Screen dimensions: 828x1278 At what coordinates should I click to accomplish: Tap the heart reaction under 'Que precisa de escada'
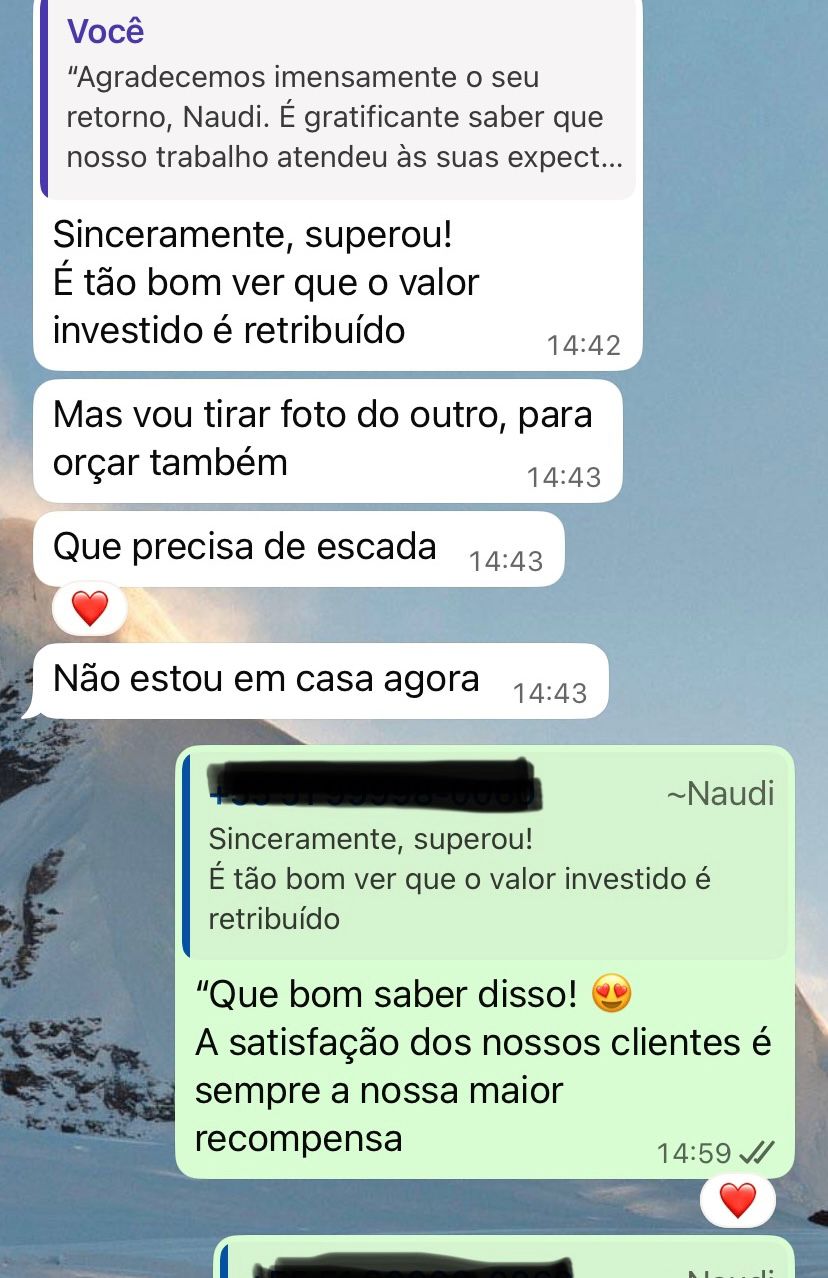point(90,609)
